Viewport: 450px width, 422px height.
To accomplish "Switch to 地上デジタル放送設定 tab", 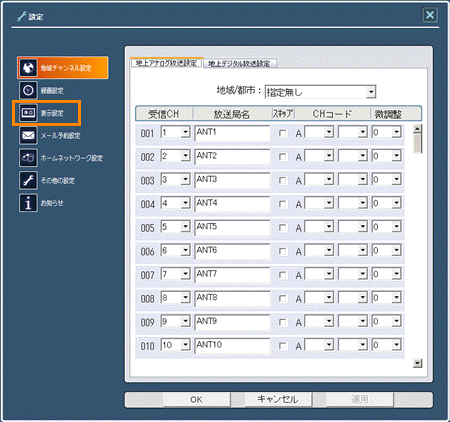I will (x=239, y=63).
